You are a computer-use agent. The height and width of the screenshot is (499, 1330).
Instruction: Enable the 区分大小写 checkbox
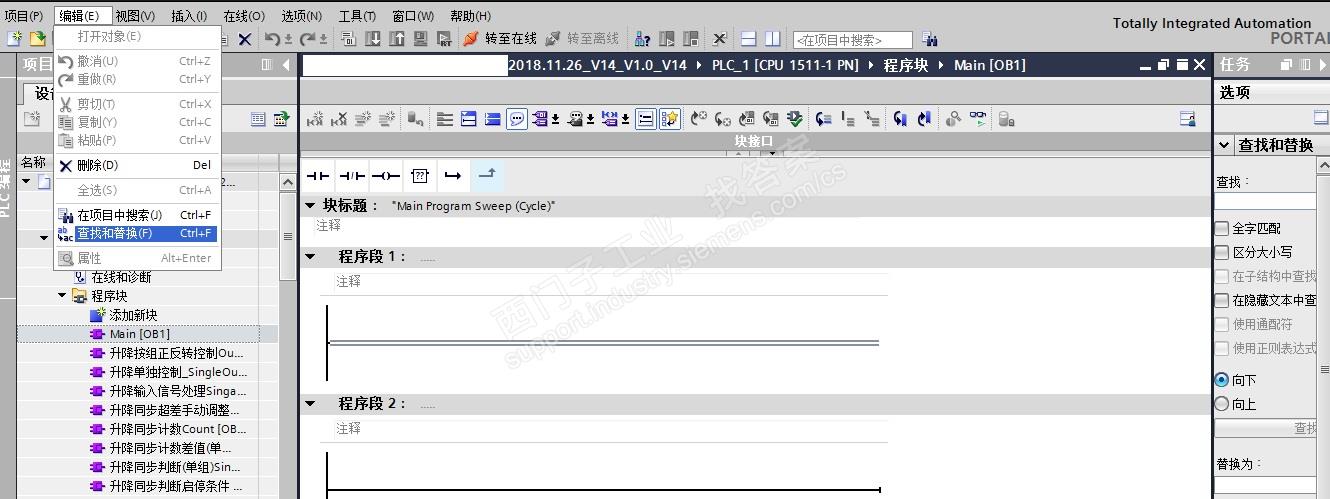(x=1222, y=253)
